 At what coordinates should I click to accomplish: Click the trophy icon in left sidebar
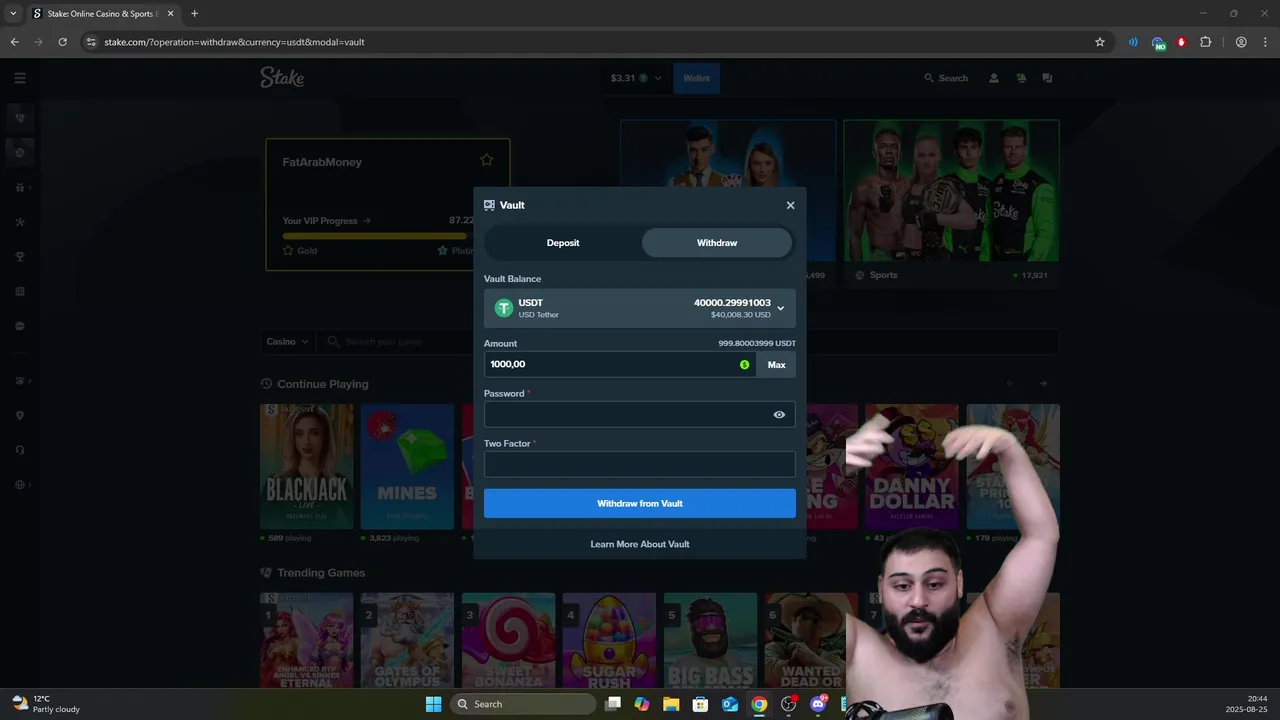coord(20,256)
